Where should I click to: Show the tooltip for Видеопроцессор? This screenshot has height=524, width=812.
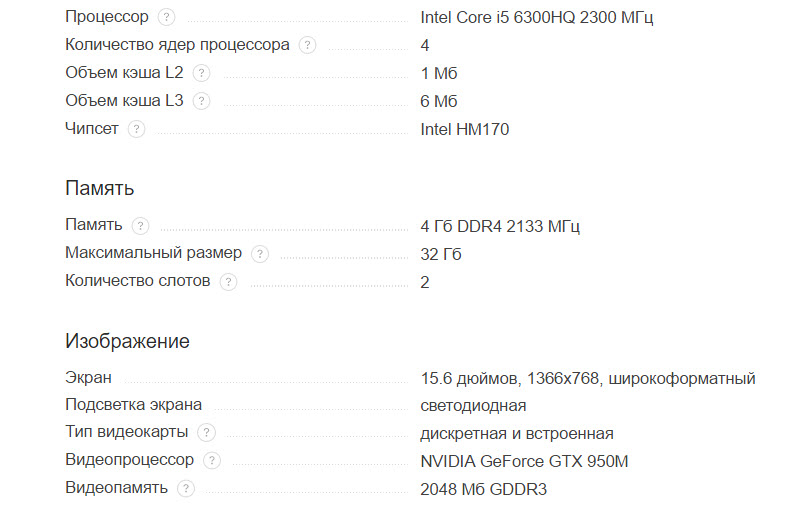[x=211, y=461]
